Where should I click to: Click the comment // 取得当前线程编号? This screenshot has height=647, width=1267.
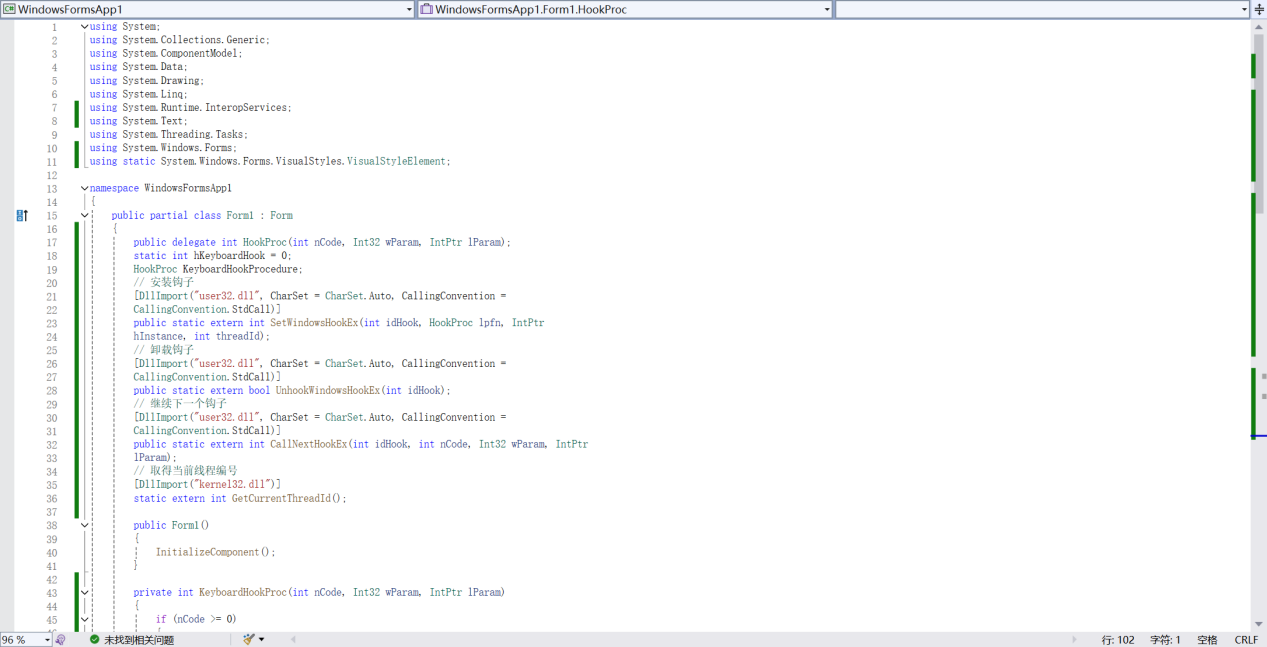point(185,471)
